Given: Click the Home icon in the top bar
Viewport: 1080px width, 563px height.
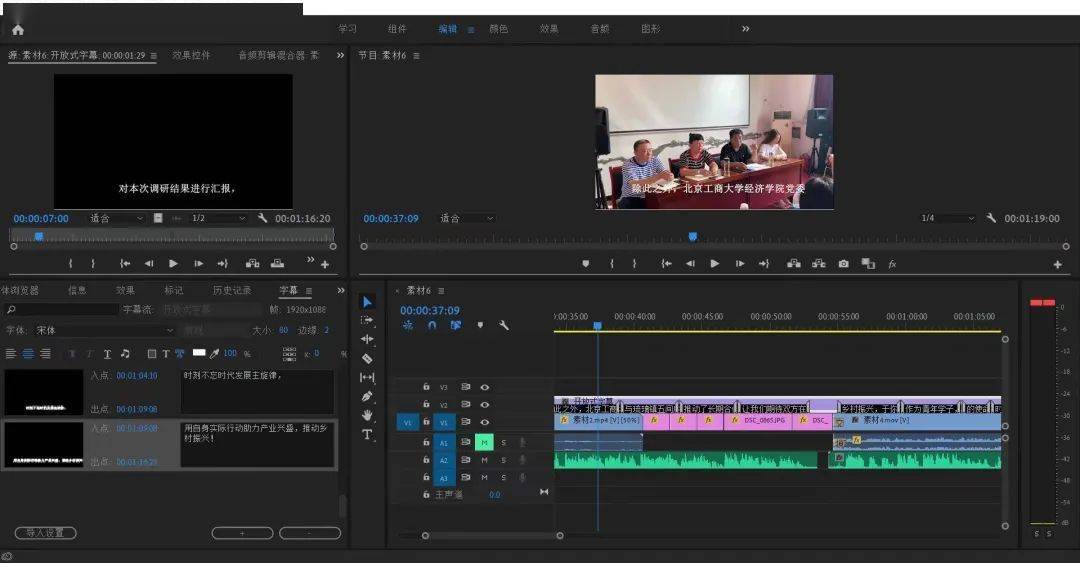Looking at the screenshot, I should pos(17,29).
